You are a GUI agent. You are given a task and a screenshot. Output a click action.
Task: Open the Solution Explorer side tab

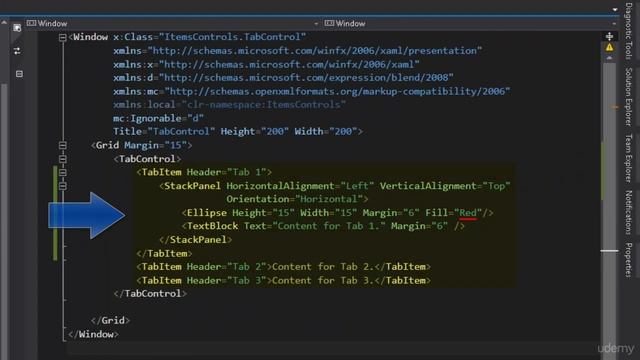629,96
